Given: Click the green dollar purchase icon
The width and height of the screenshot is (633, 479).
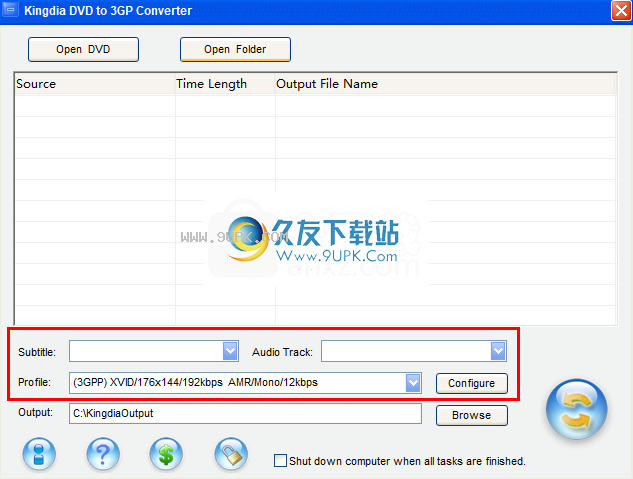Looking at the screenshot, I should click(x=166, y=454).
